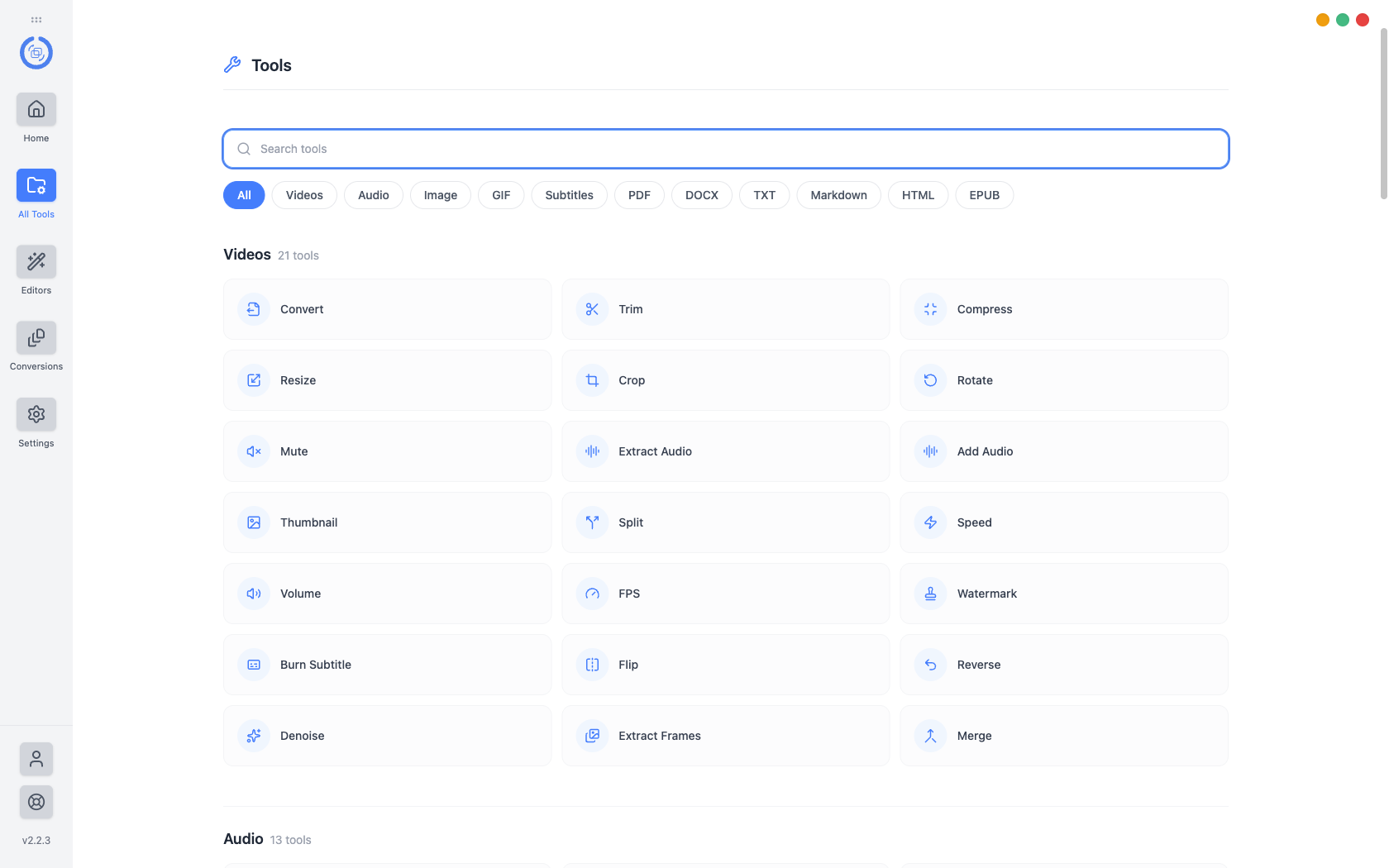The width and height of the screenshot is (1389, 868).
Task: Open the Speed lightning icon
Action: tap(930, 522)
